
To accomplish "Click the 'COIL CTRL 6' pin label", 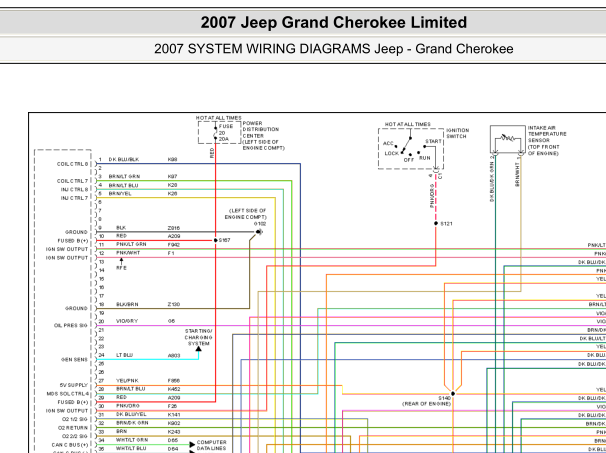I will (x=72, y=164).
